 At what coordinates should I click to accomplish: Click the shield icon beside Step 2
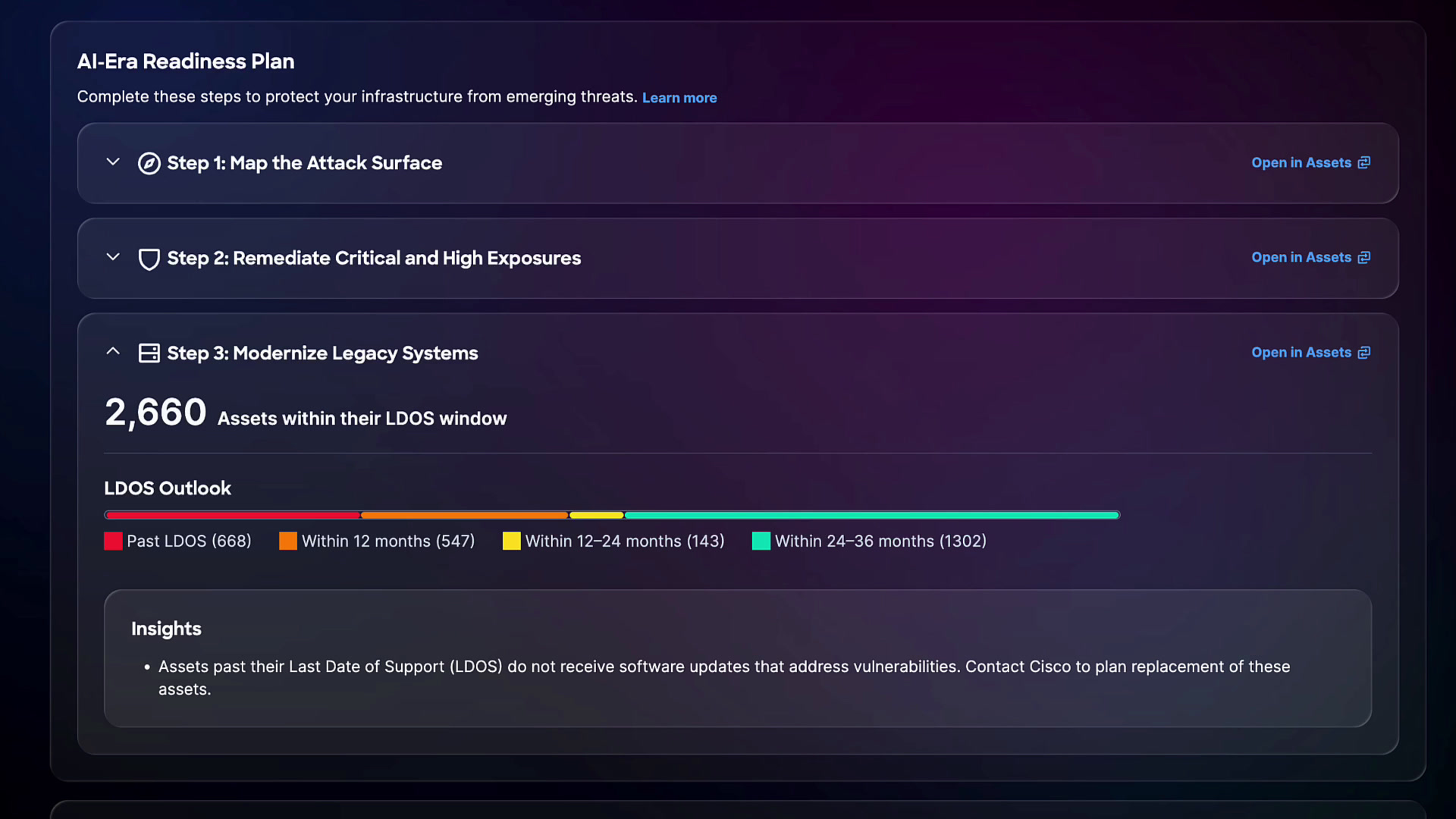coord(149,259)
